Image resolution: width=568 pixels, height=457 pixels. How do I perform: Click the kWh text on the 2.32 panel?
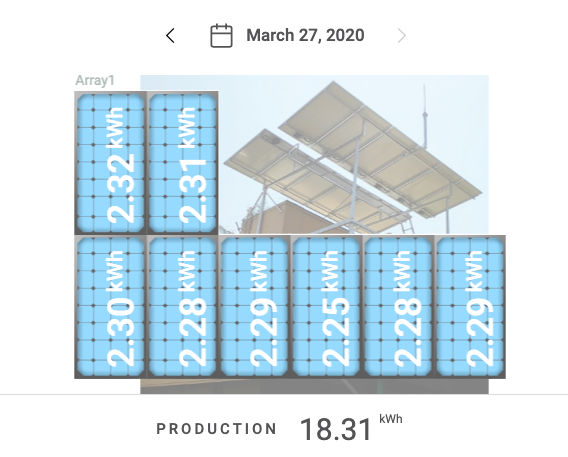116,127
